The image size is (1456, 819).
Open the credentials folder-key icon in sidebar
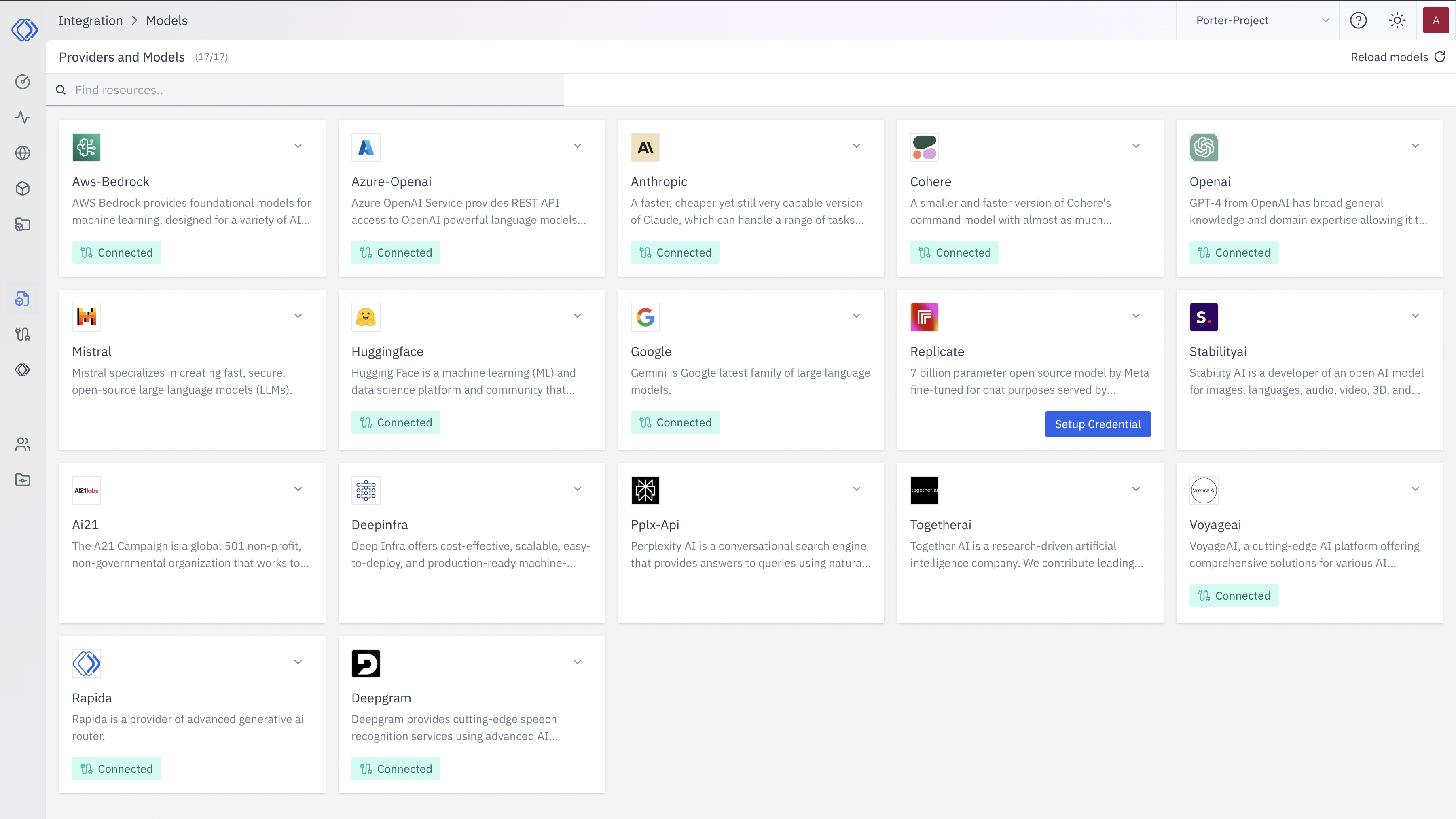coord(23,479)
